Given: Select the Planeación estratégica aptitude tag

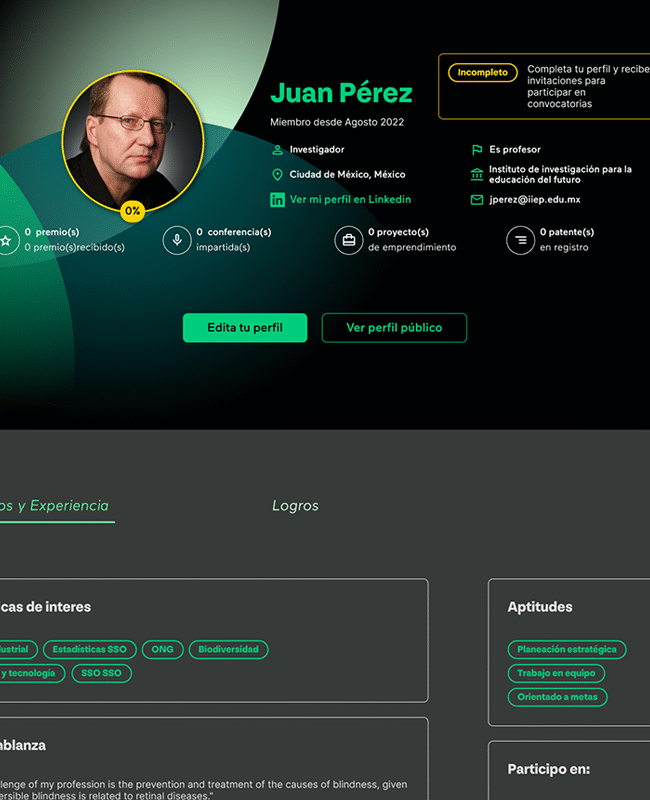Looking at the screenshot, I should tap(567, 649).
